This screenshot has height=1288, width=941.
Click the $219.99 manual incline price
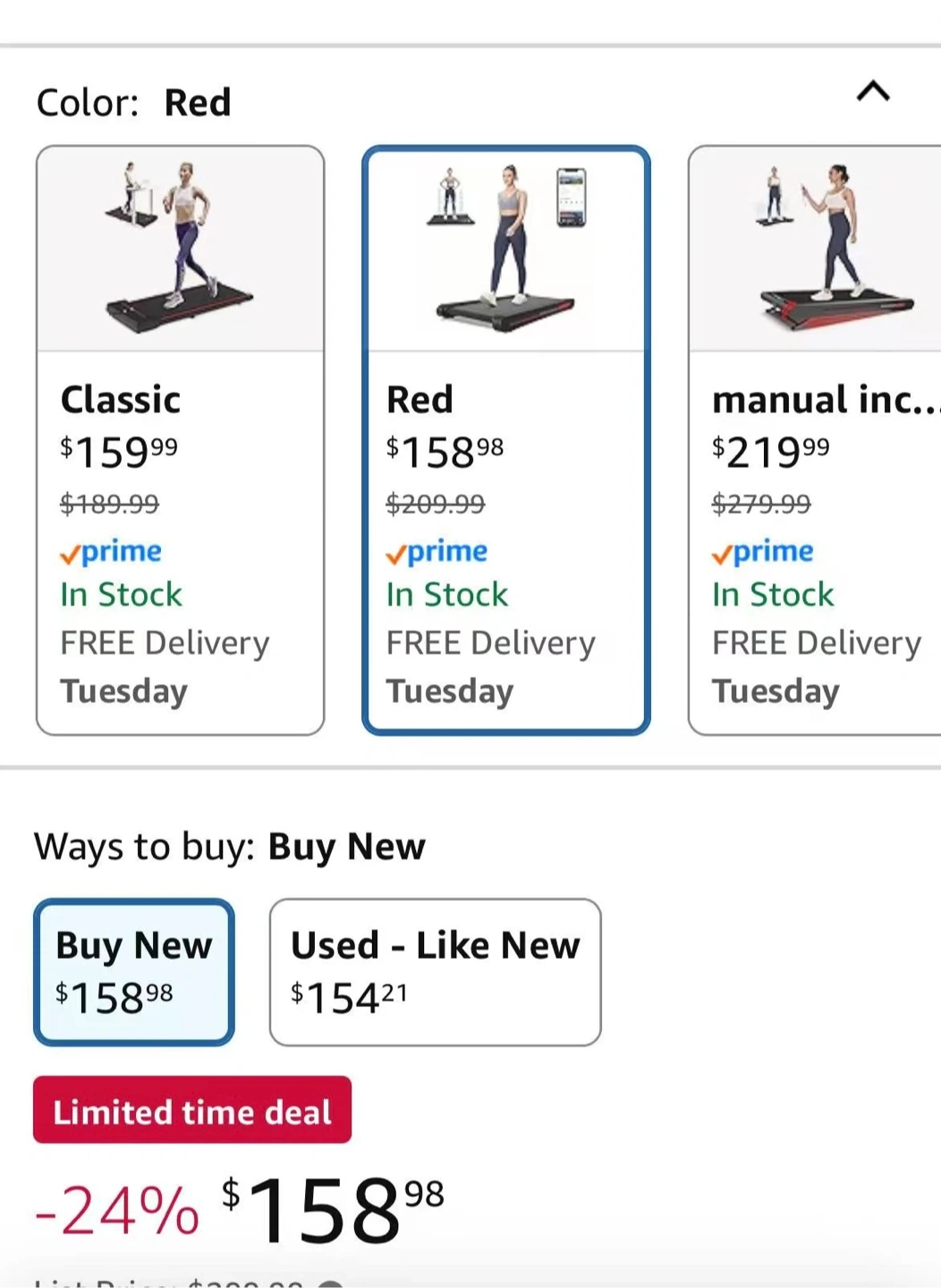point(771,452)
